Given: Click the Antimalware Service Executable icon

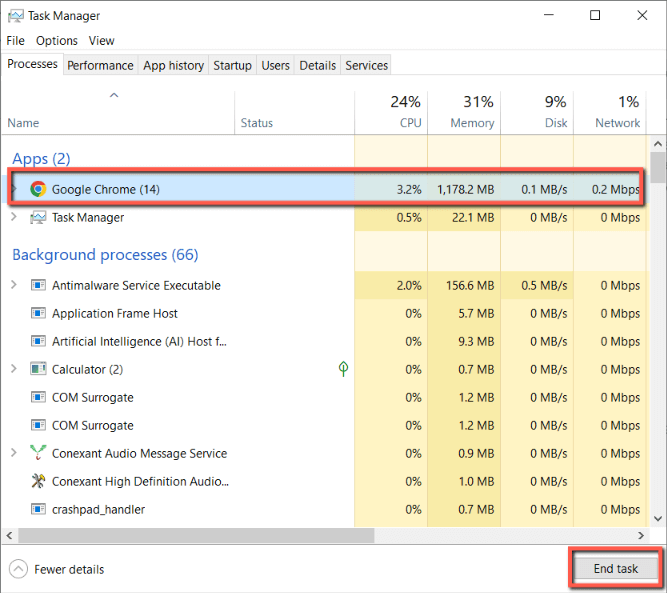Looking at the screenshot, I should (38, 285).
